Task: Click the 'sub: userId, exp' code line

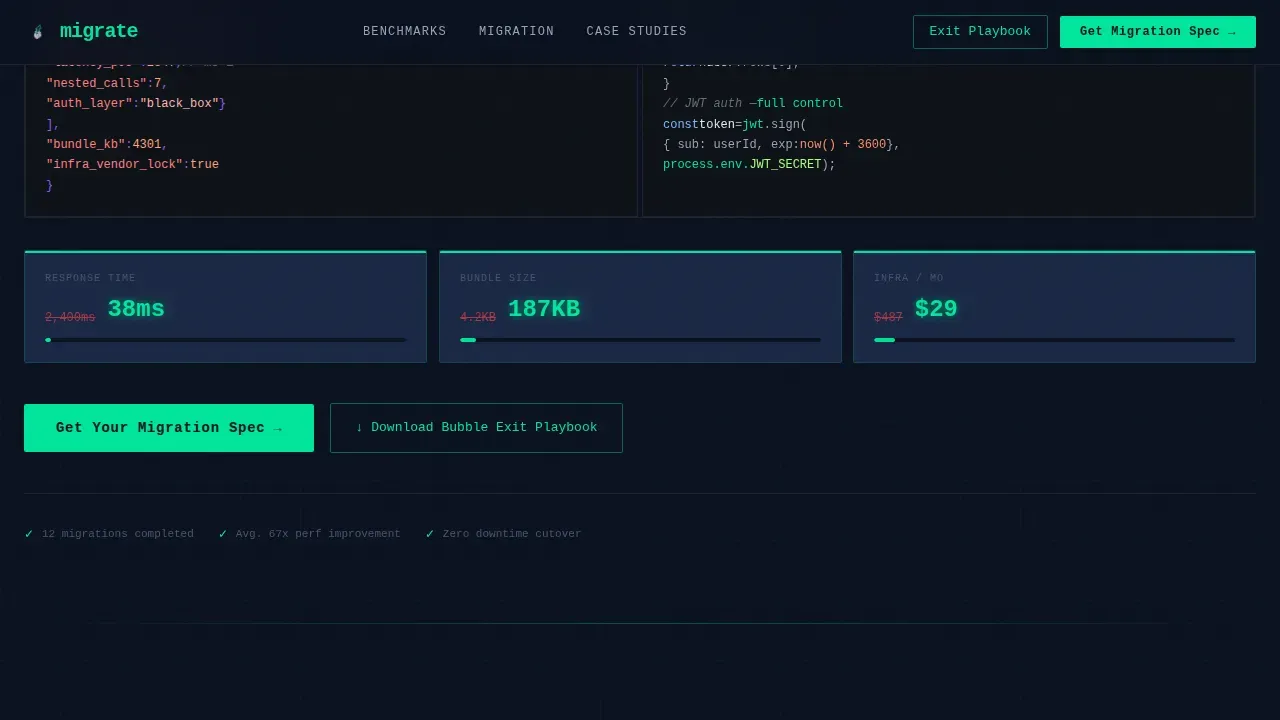Action: point(782,145)
